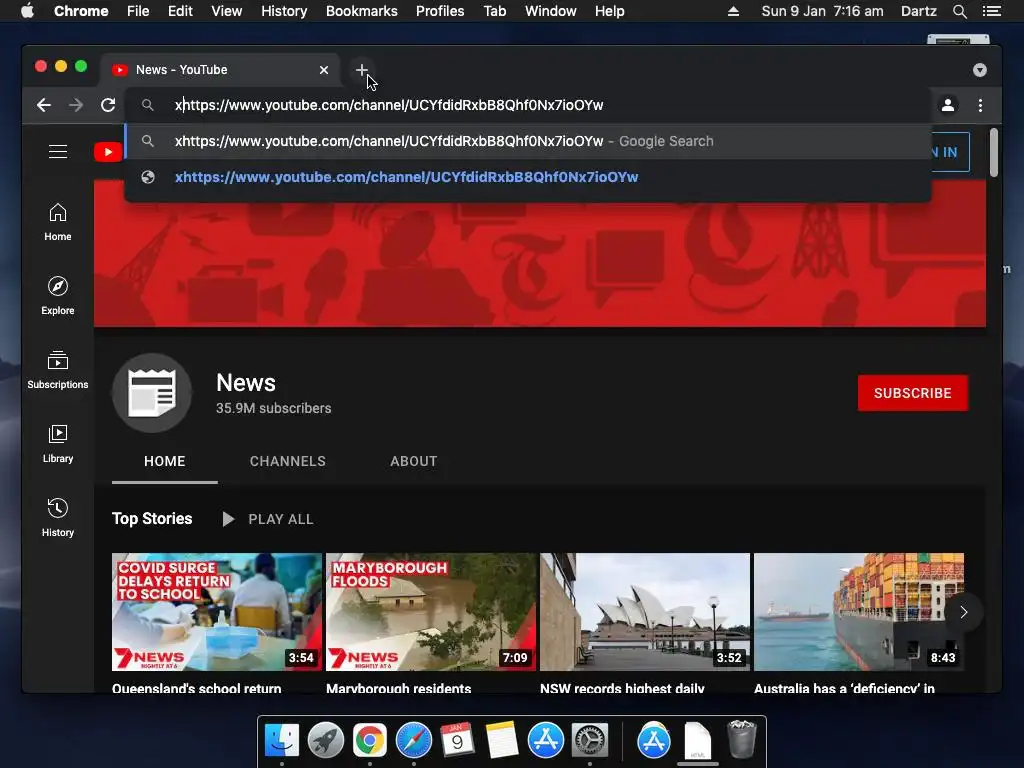Open Google Chrome in the Dock
This screenshot has height=768, width=1024.
(370, 741)
